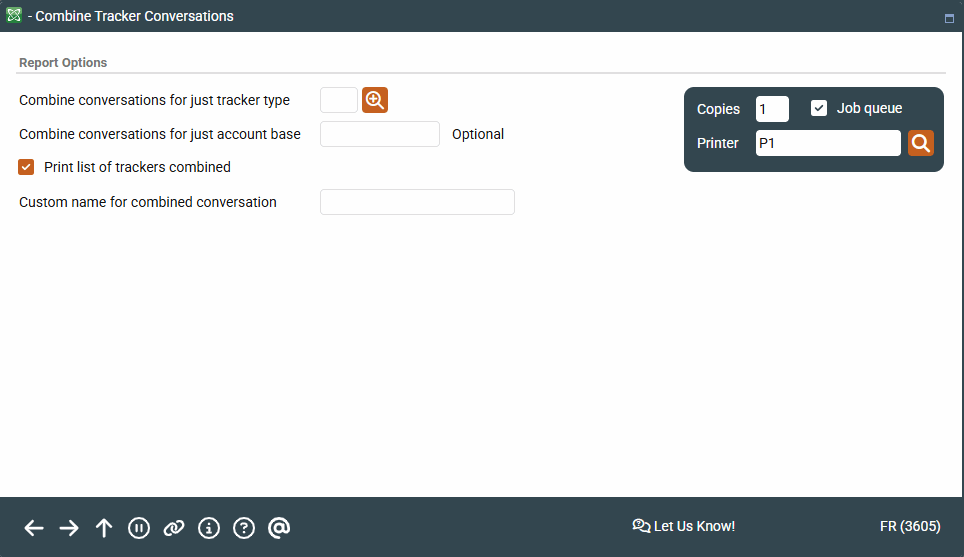The height and width of the screenshot is (557, 964).
Task: Select the Copies number field
Action: [771, 109]
